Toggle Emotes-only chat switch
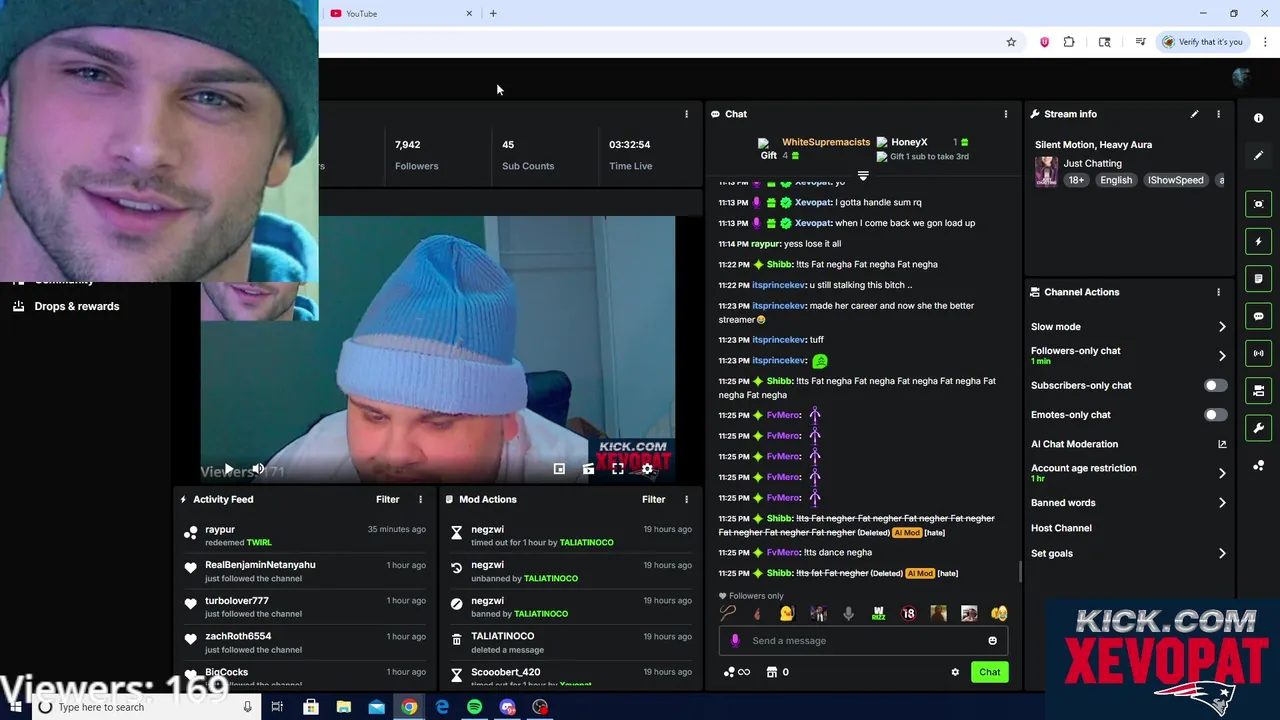This screenshot has width=1280, height=720. point(1215,414)
